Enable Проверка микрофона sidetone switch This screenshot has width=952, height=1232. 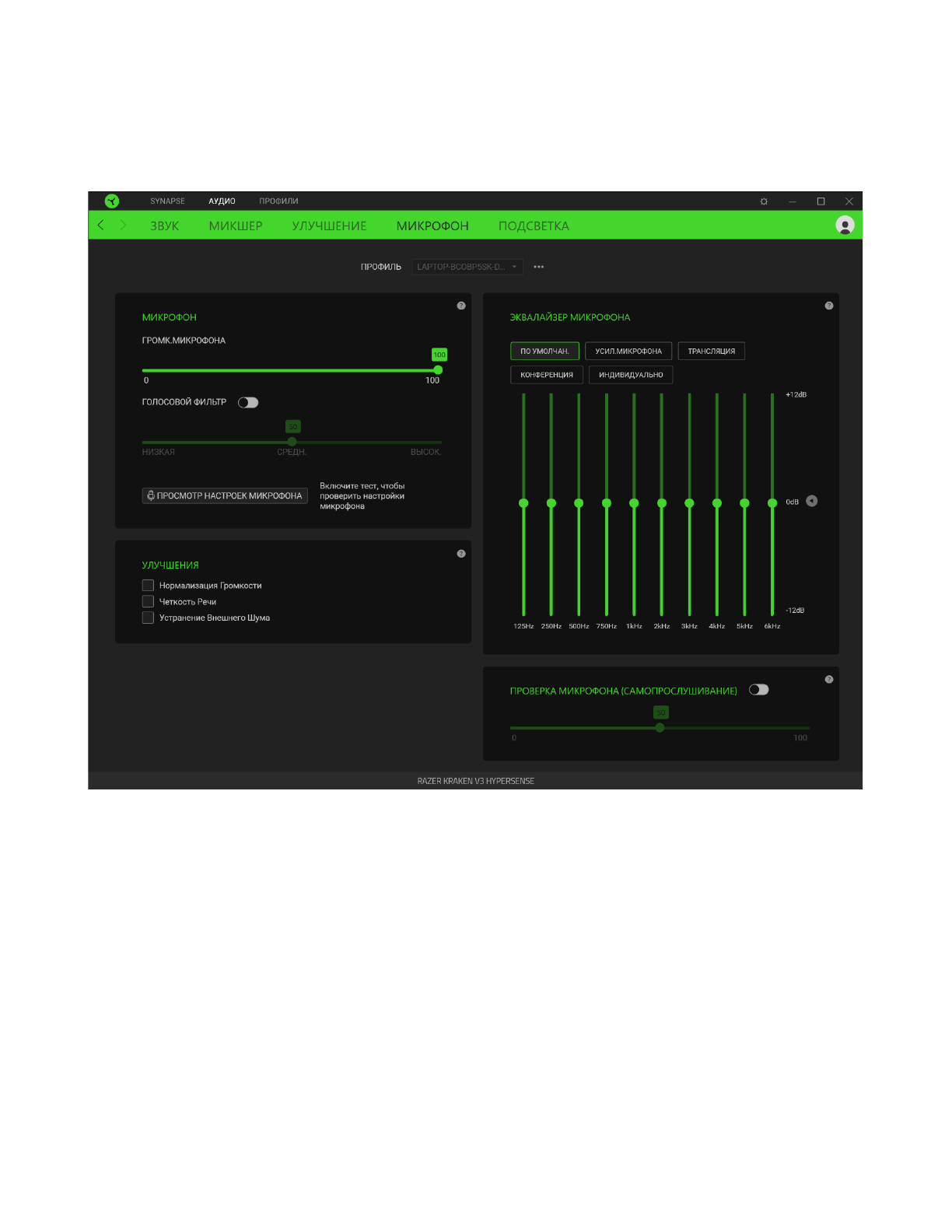pos(759,690)
